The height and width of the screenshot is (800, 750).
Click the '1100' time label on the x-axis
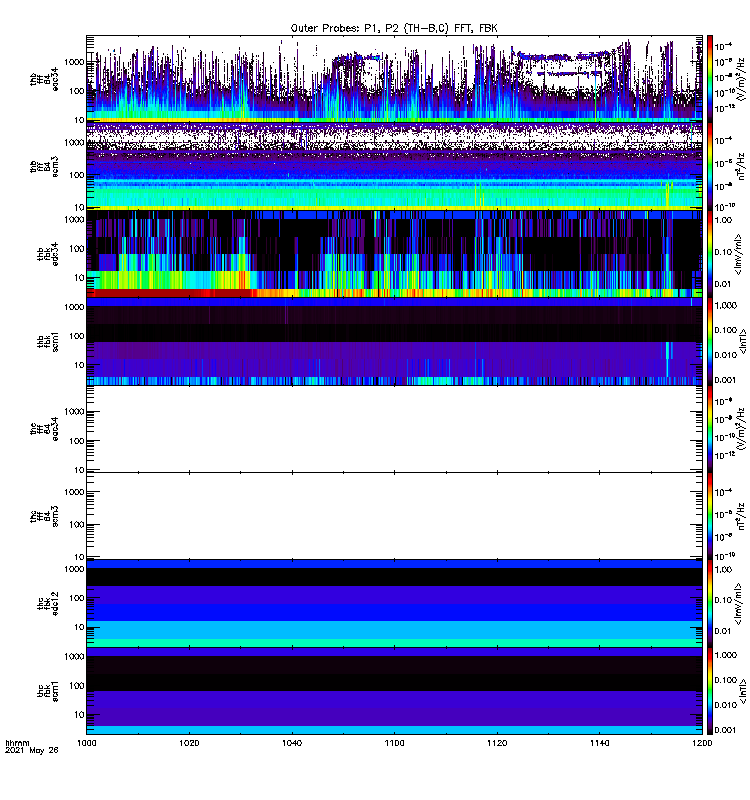(394, 743)
